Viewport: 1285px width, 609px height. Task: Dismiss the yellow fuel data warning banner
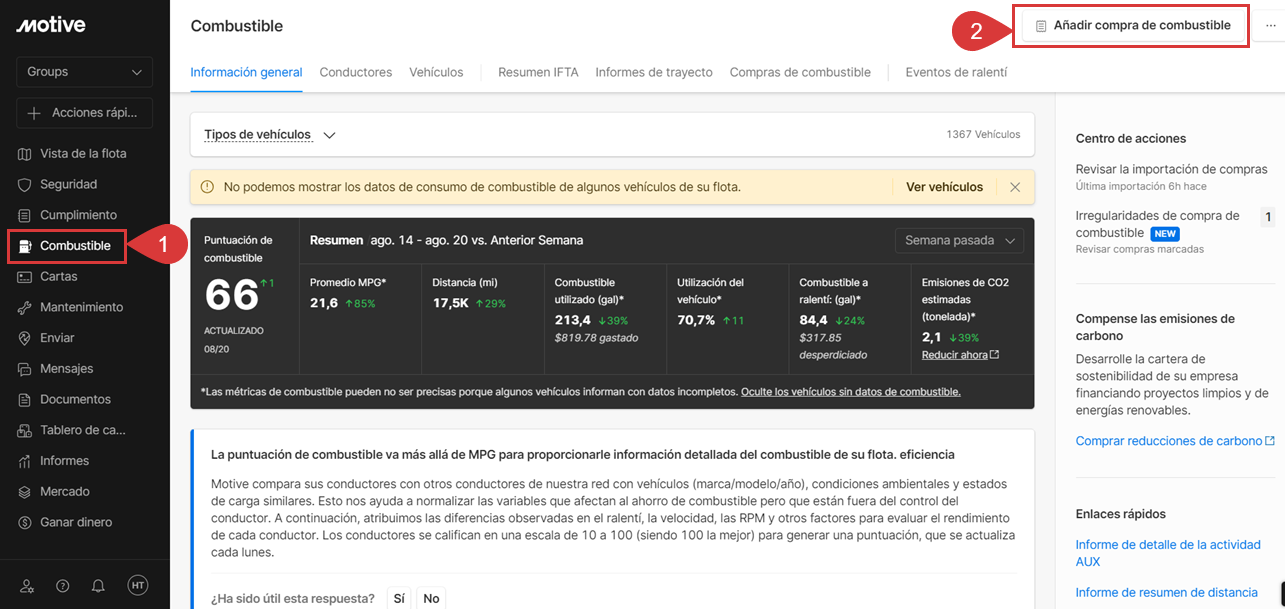pyautogui.click(x=1015, y=187)
